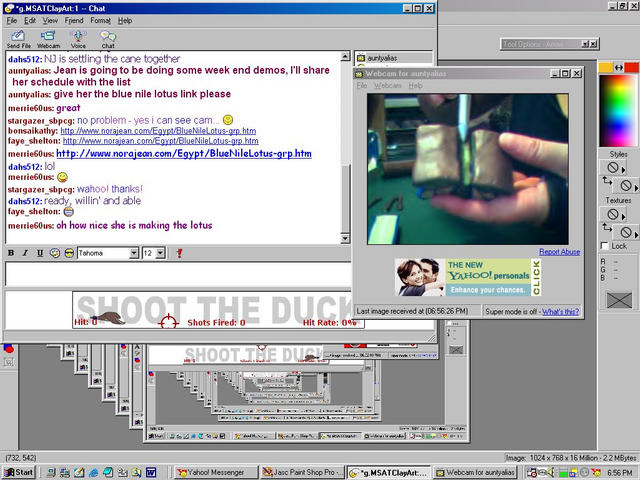Image resolution: width=640 pixels, height=480 pixels.
Task: Select auntyalias in the chat member list
Action: [x=382, y=58]
